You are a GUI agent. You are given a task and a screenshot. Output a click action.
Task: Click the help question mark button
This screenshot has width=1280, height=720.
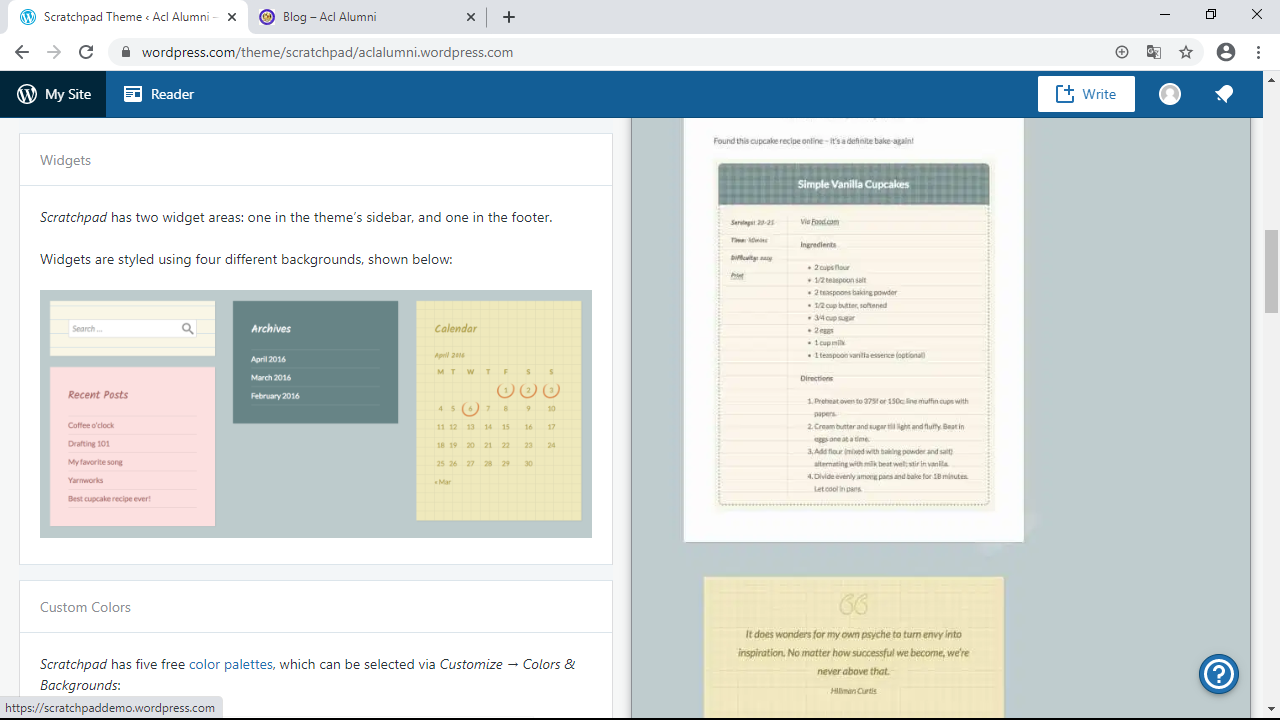click(1219, 674)
